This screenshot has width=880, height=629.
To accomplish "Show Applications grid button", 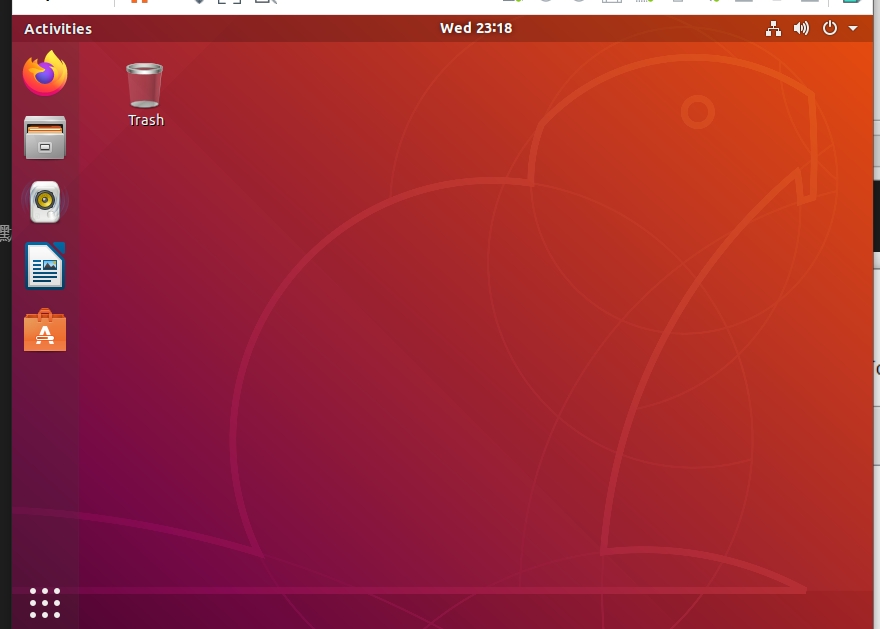I will [45, 603].
